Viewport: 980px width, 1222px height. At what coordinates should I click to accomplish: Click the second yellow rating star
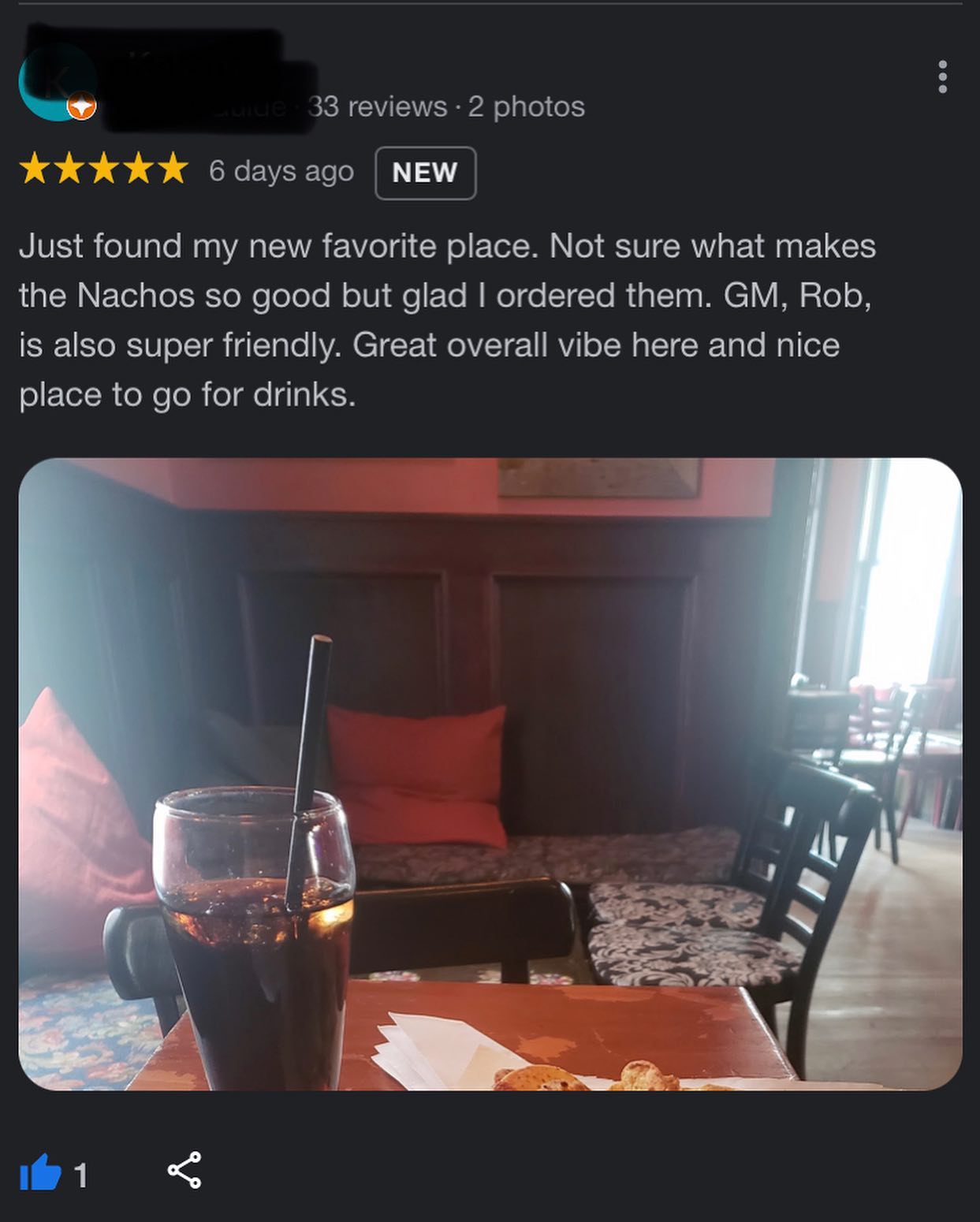pyautogui.click(x=69, y=170)
